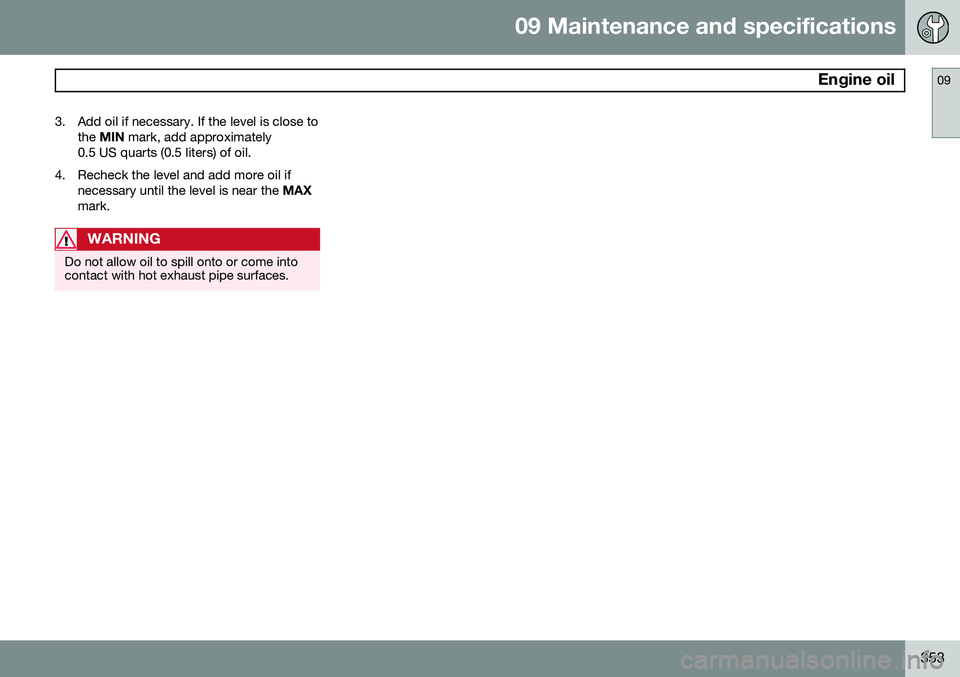Click 'contact with hot exhaust pipe surfaces' line
This screenshot has width=960, height=677.
click(x=176, y=275)
